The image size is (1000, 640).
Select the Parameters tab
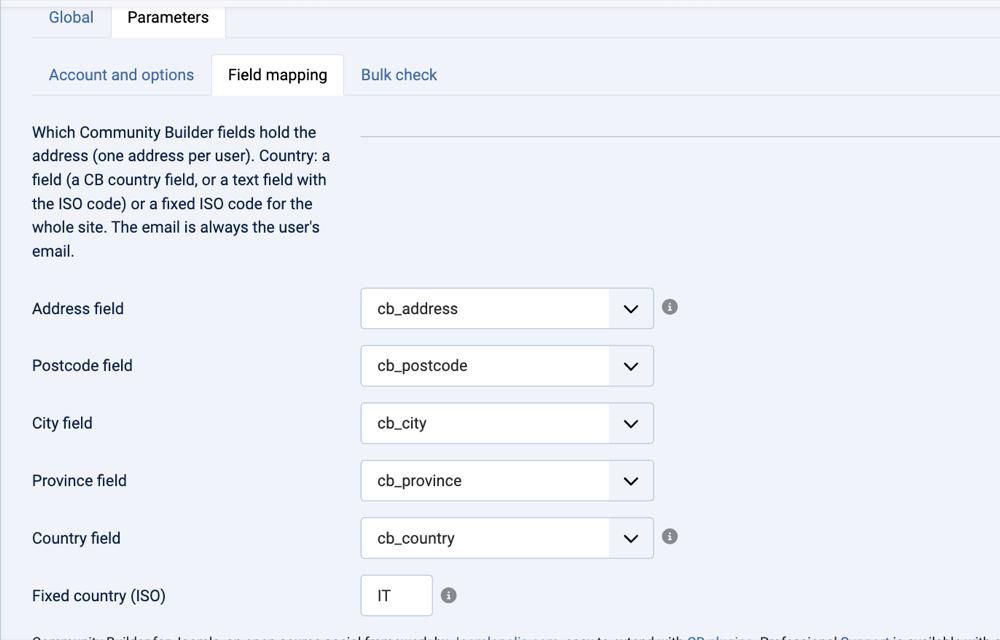[168, 17]
